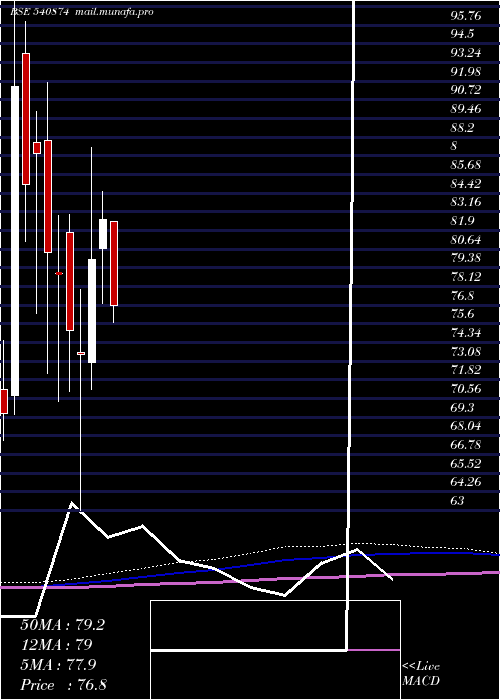500x700 pixels.
Task: Click the 74.34 price axis label
Action: pyautogui.click(x=466, y=333)
